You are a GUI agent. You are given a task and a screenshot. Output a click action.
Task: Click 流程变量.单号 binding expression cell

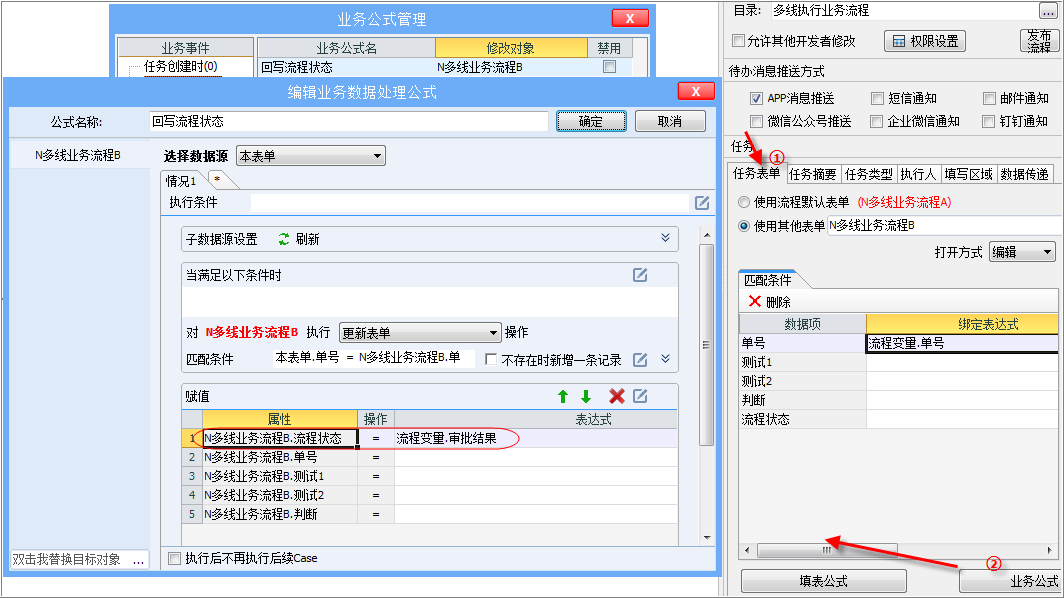coord(962,343)
